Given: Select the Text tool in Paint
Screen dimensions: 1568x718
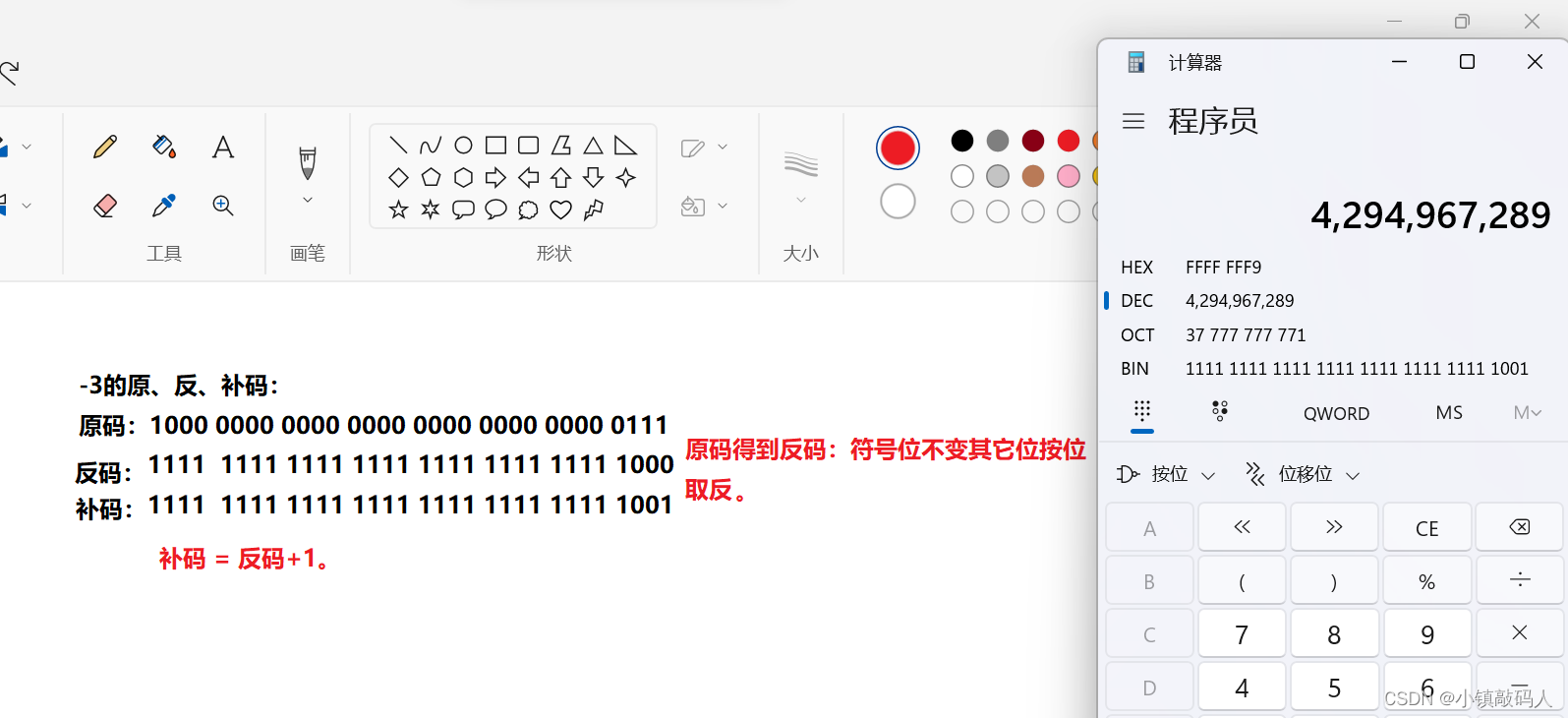Looking at the screenshot, I should click(x=223, y=148).
